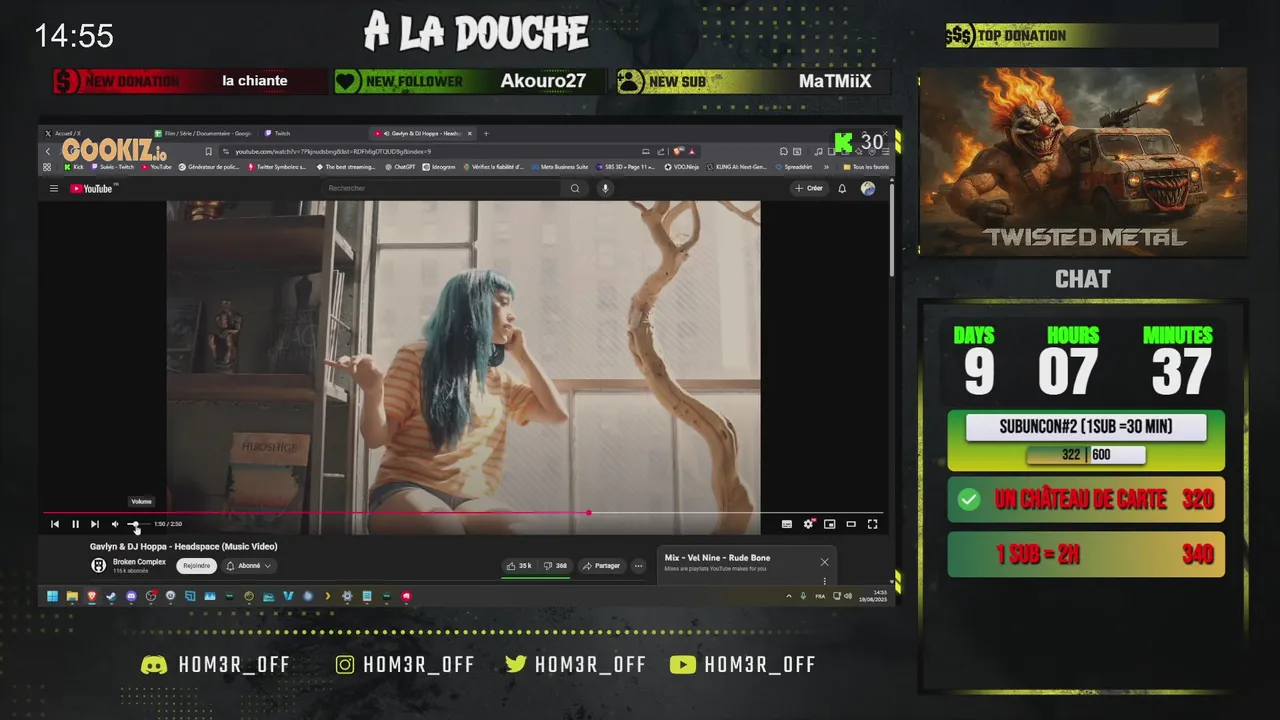Start voice search with the microphone
This screenshot has width=1280, height=720.
604,188
